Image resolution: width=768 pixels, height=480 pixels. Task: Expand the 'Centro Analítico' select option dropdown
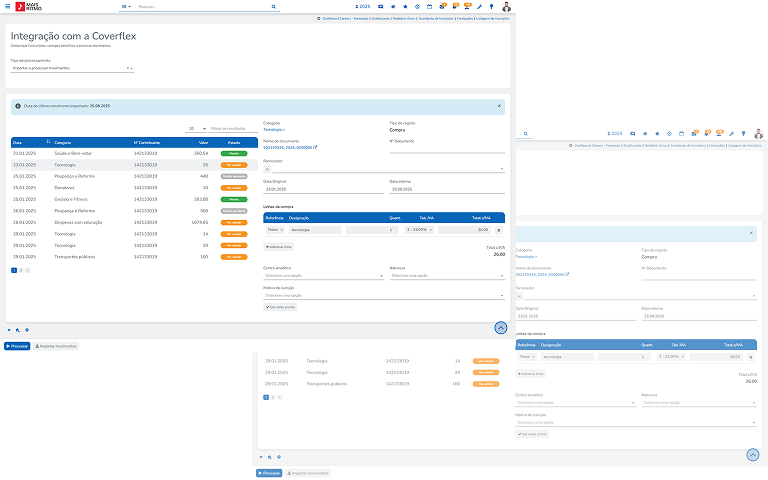323,275
